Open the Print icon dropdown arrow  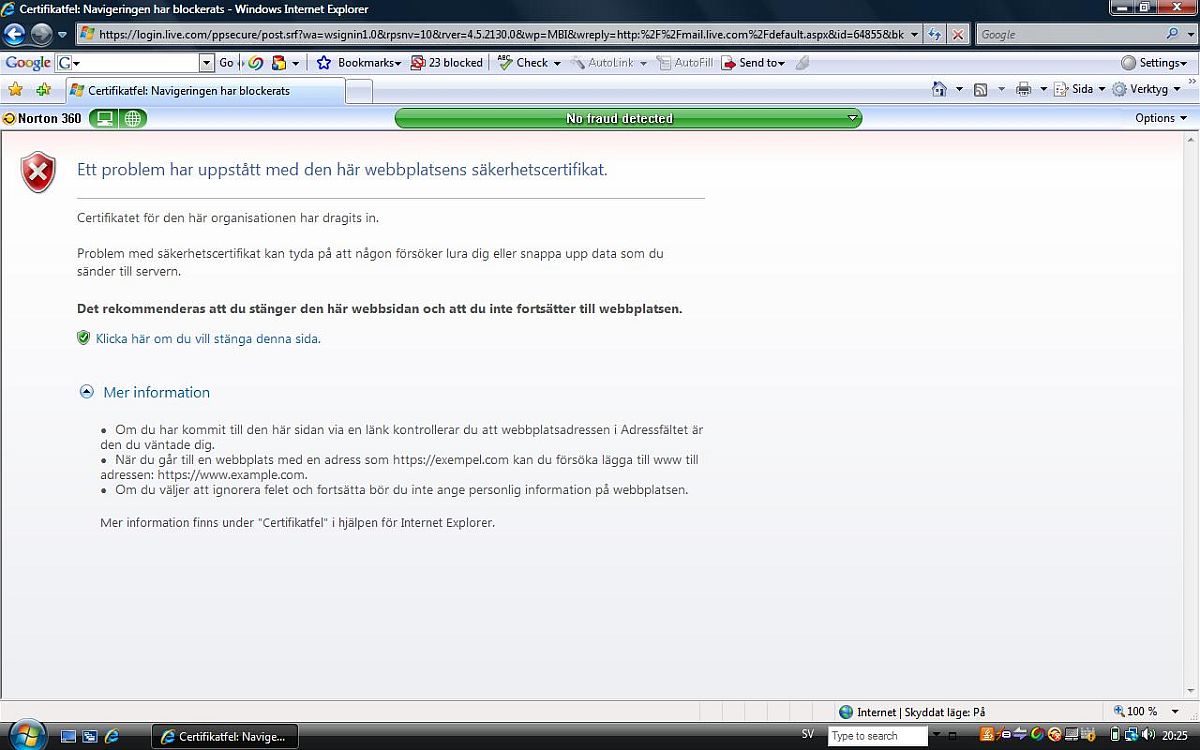click(x=1043, y=89)
